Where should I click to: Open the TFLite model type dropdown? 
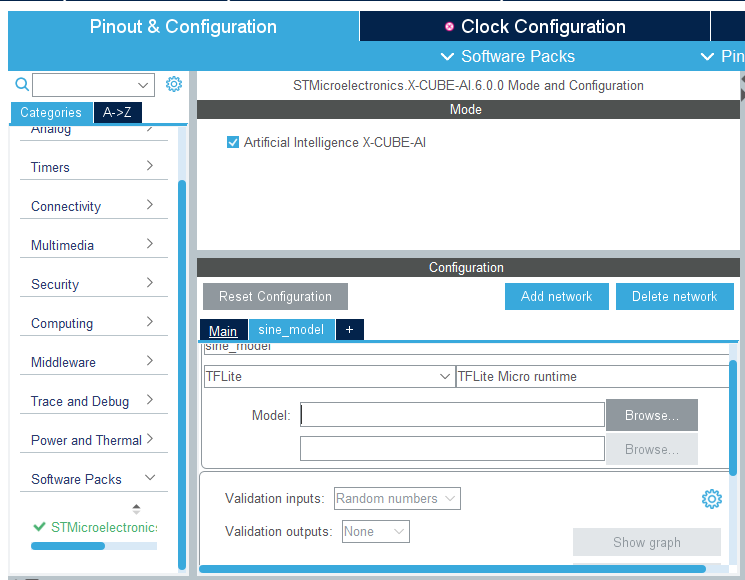tap(329, 376)
